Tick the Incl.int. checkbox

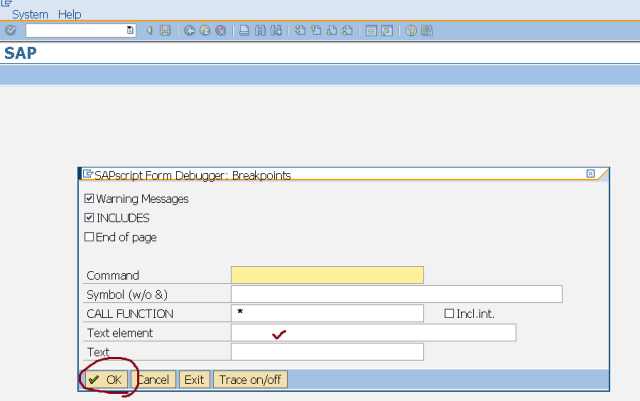tap(449, 313)
